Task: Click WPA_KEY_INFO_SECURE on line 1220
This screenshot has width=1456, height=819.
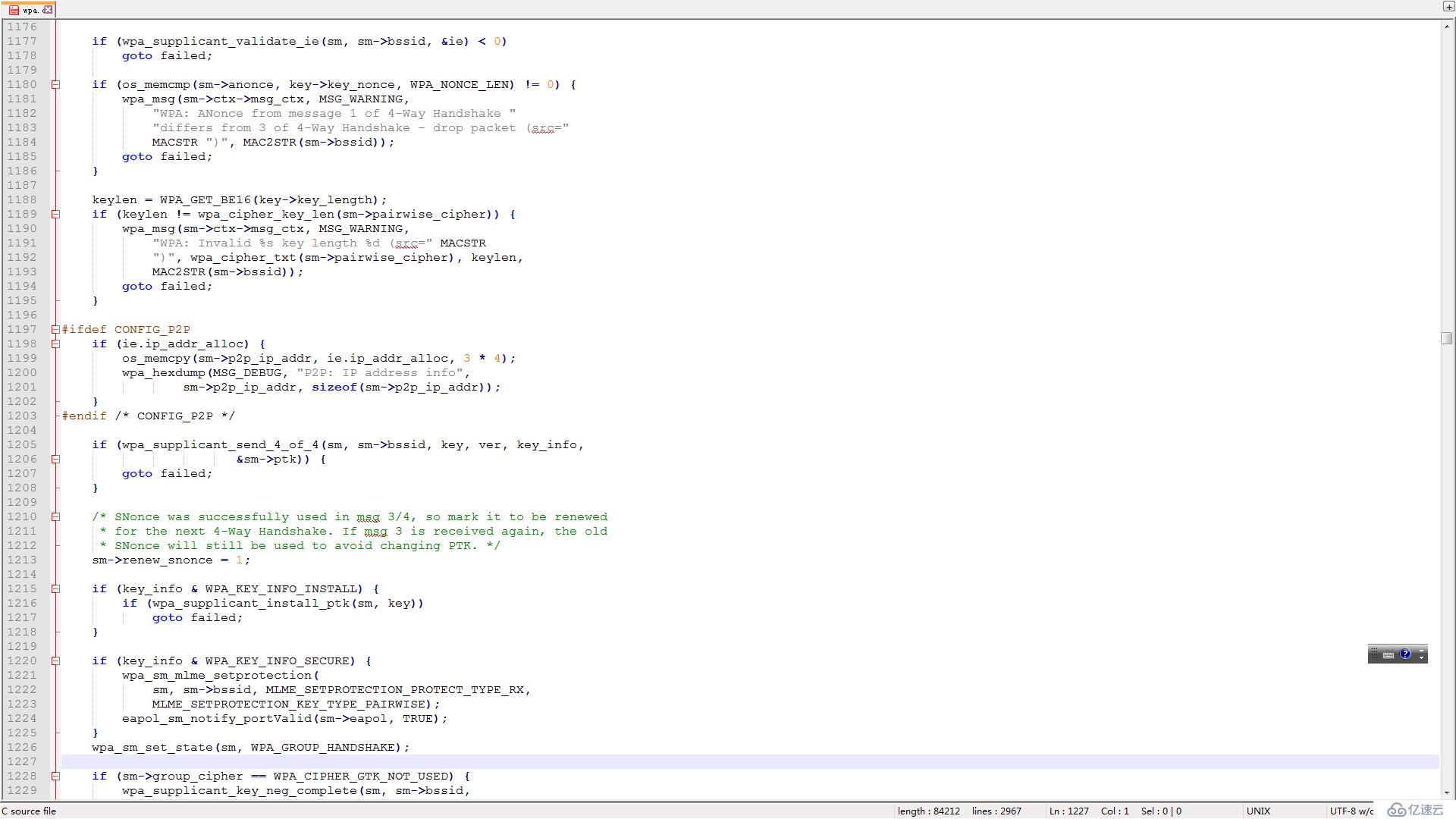Action: click(x=278, y=661)
